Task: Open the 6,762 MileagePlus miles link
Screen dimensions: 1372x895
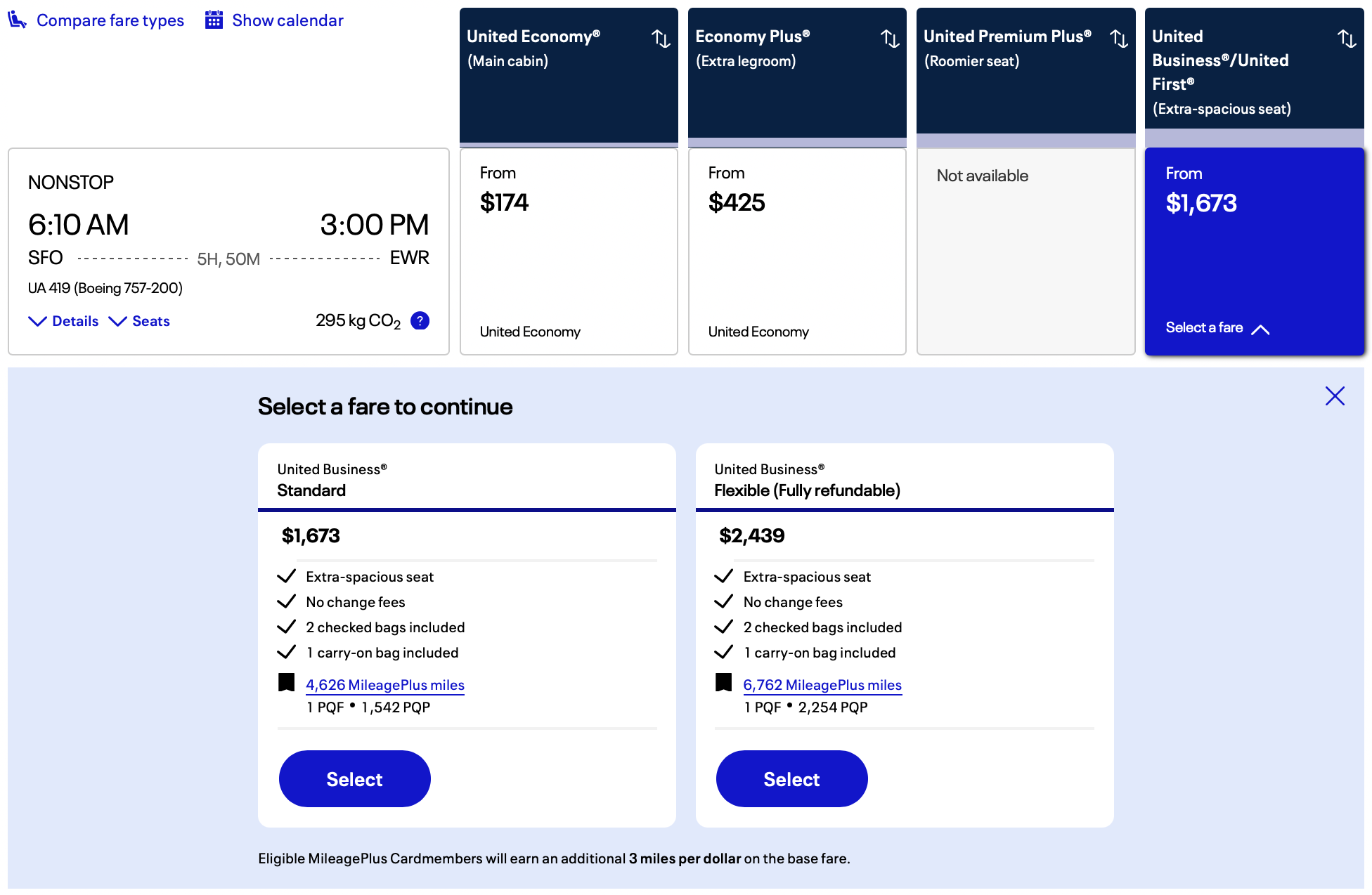Action: point(822,685)
